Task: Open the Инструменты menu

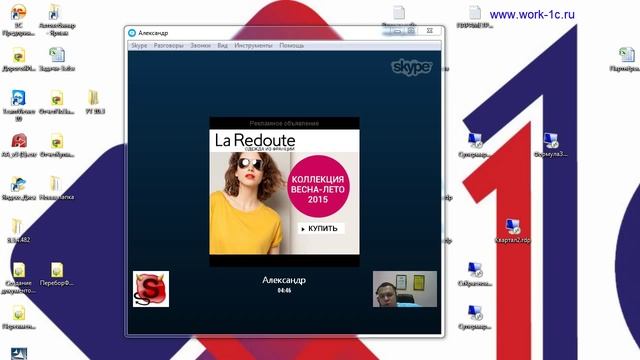Action: (253, 46)
